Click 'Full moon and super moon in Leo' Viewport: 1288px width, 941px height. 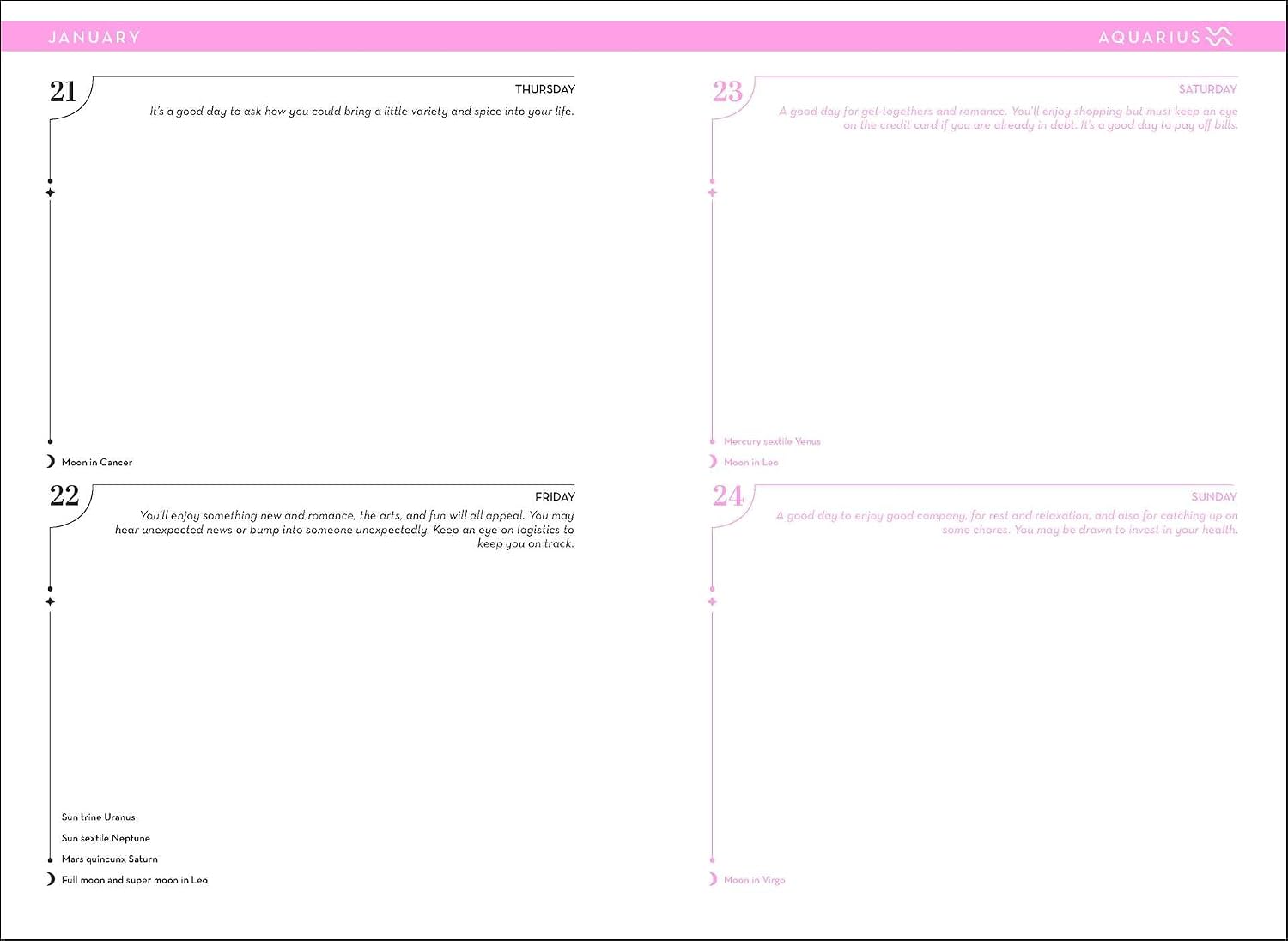[135, 880]
